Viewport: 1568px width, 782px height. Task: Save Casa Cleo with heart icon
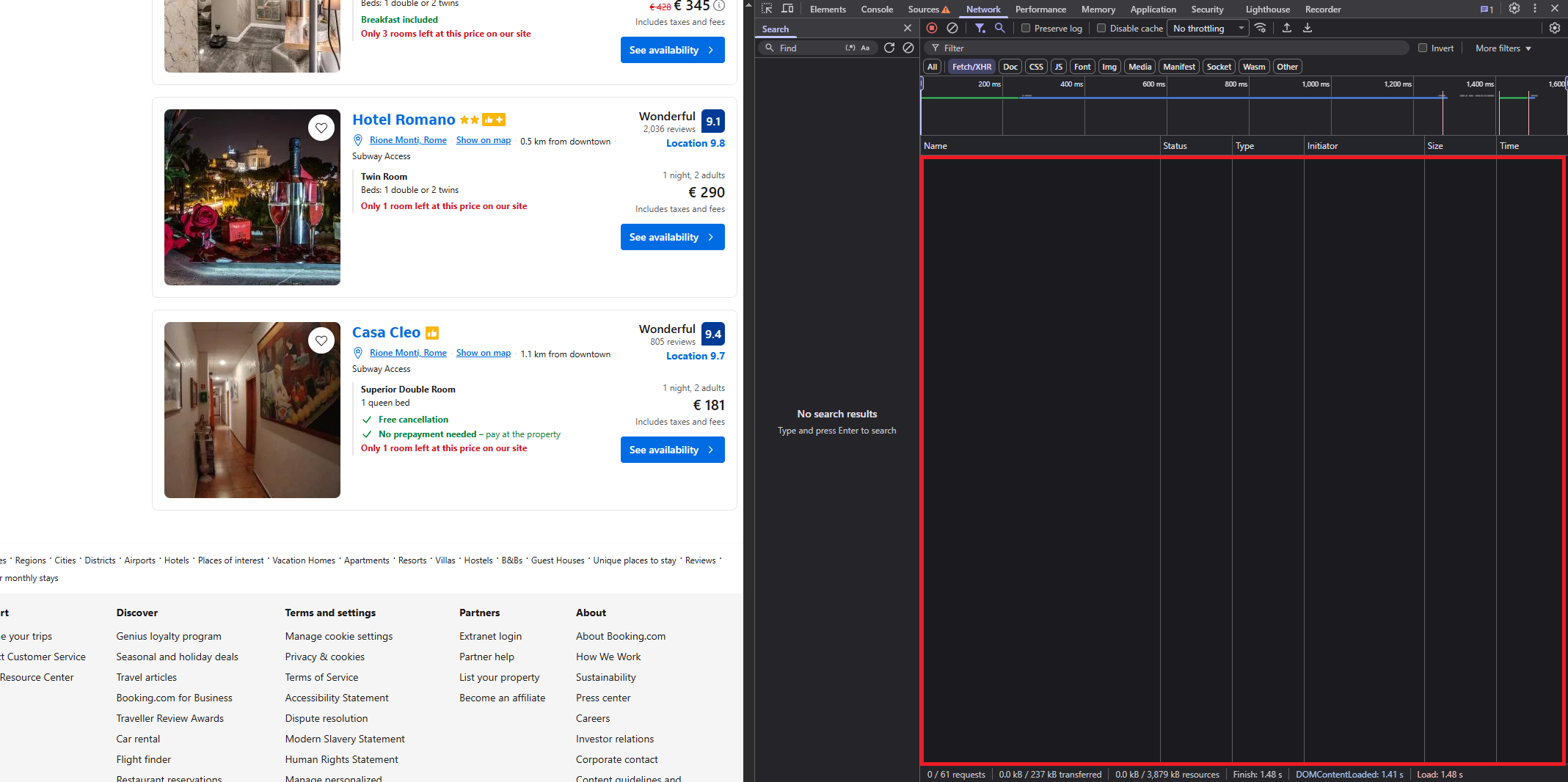click(321, 340)
